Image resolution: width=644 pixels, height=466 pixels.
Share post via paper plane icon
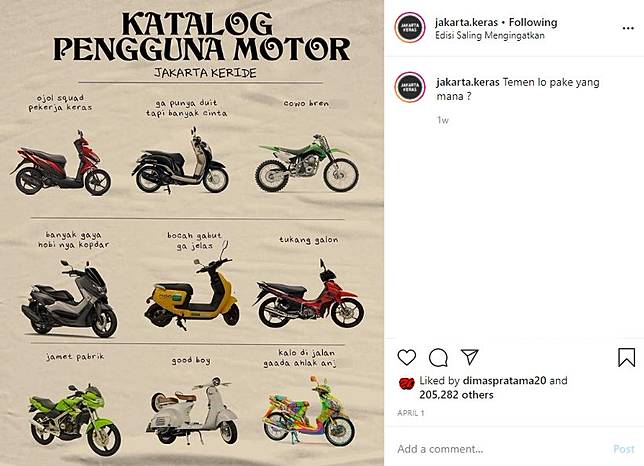click(x=470, y=357)
